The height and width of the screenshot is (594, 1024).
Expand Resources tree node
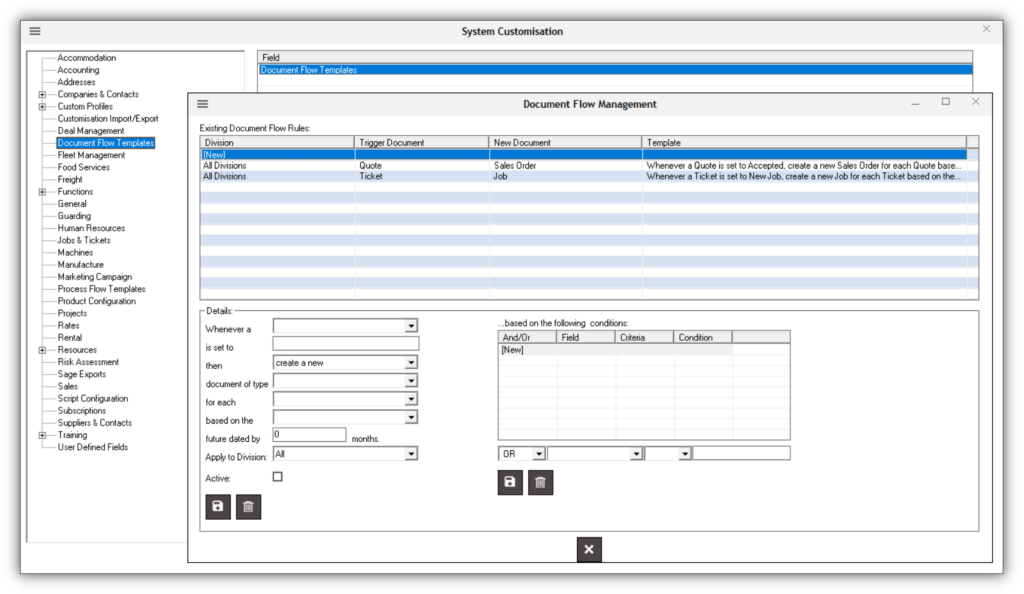click(x=42, y=350)
